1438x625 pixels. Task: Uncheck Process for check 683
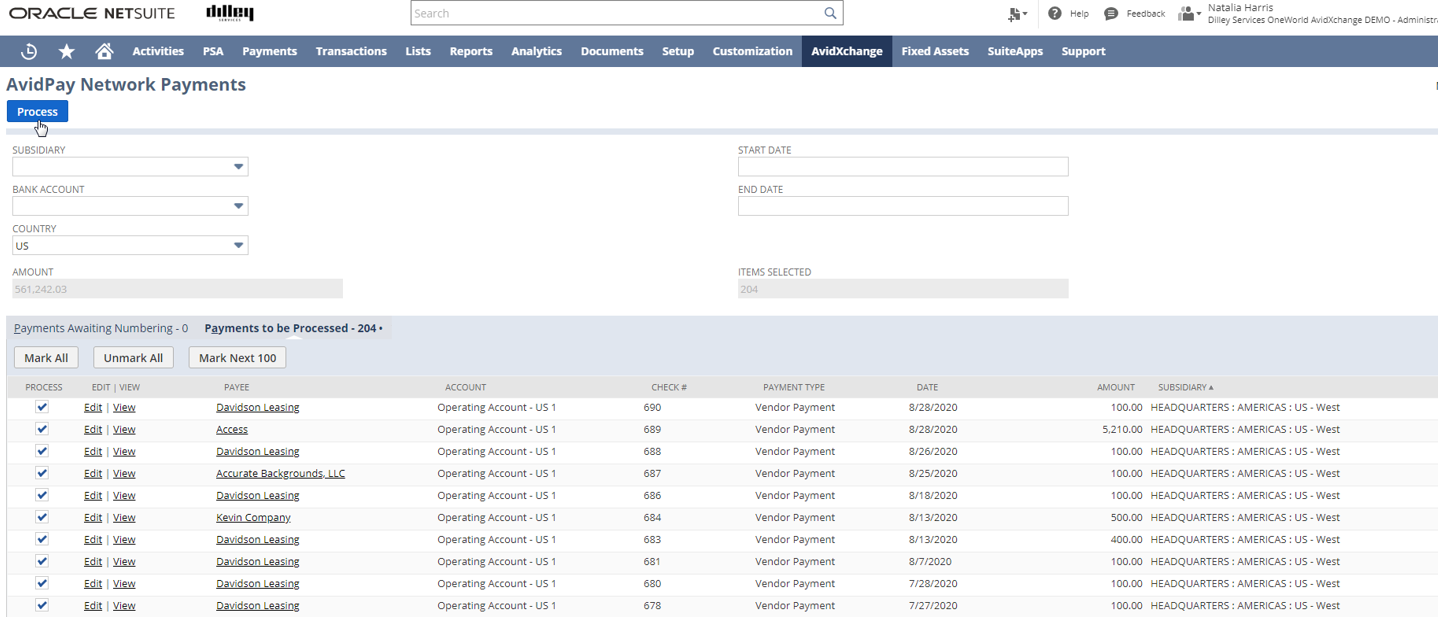click(42, 539)
